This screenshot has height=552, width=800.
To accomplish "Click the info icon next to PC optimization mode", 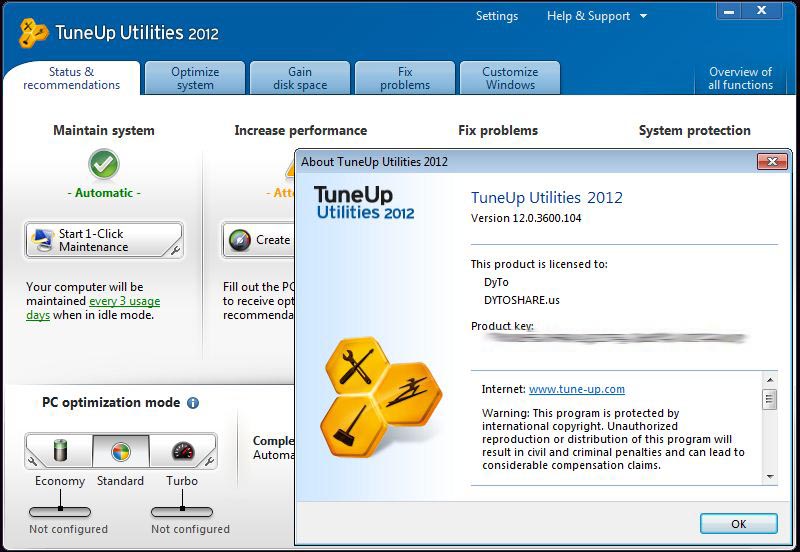I will pos(193,403).
